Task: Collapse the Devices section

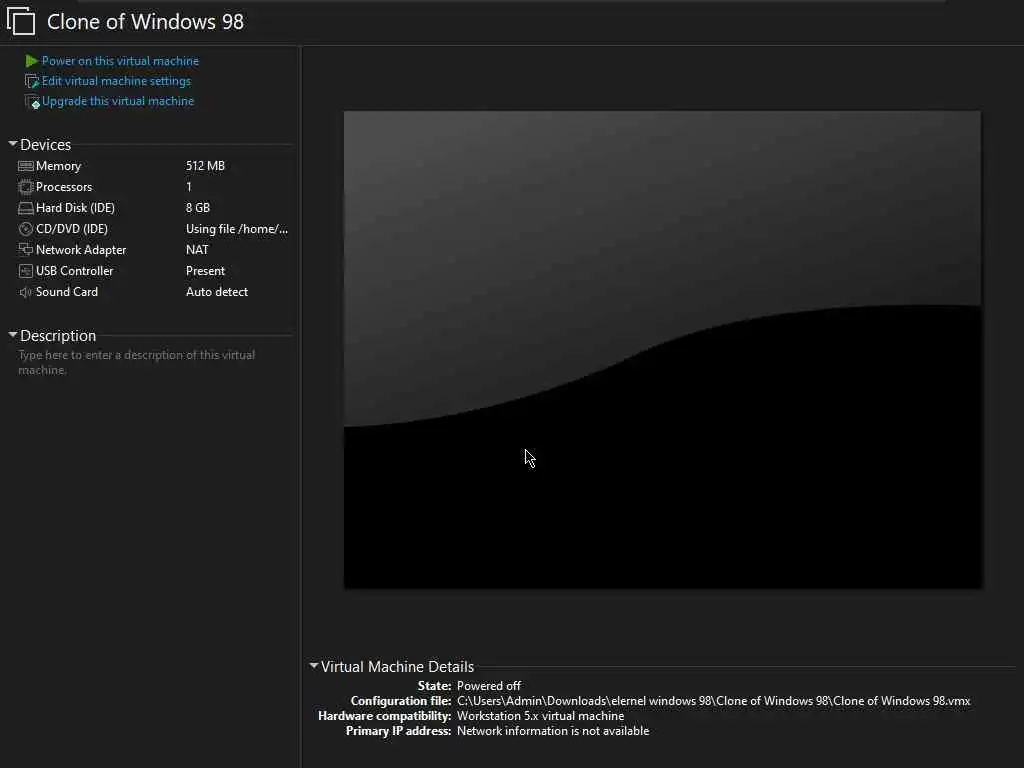Action: pos(12,144)
